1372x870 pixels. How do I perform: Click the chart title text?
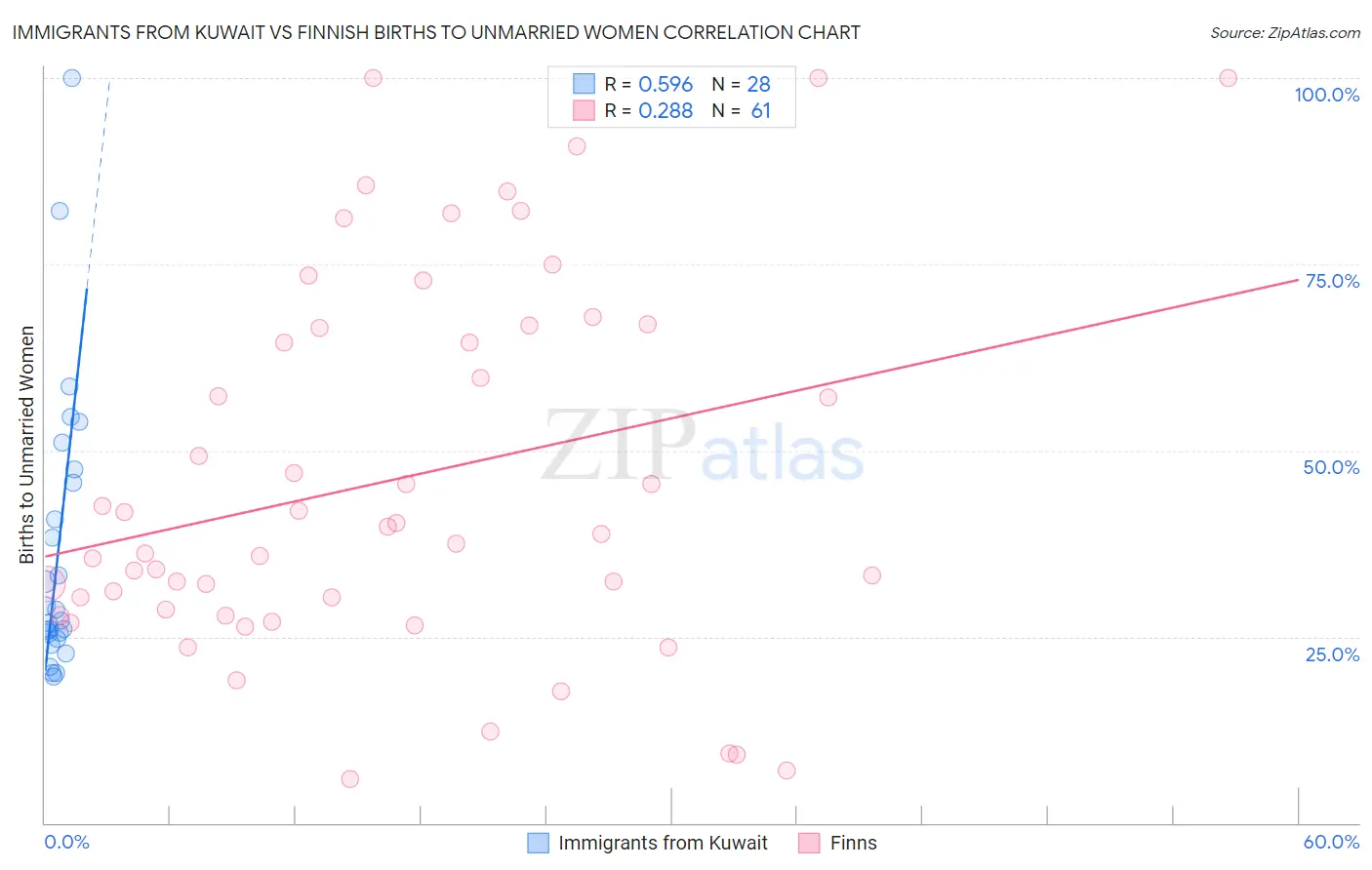[x=436, y=32]
